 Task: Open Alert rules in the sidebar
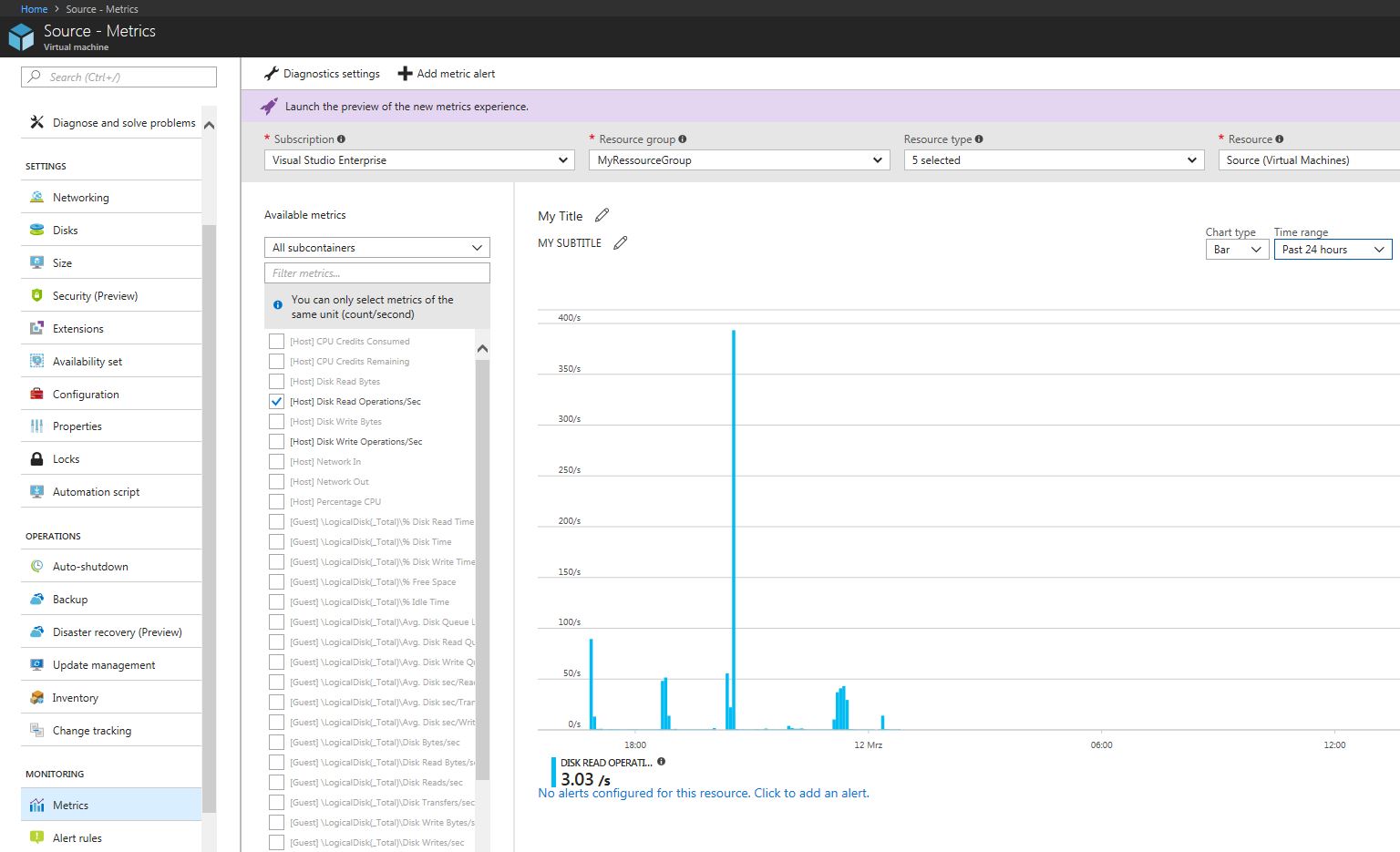click(x=77, y=837)
